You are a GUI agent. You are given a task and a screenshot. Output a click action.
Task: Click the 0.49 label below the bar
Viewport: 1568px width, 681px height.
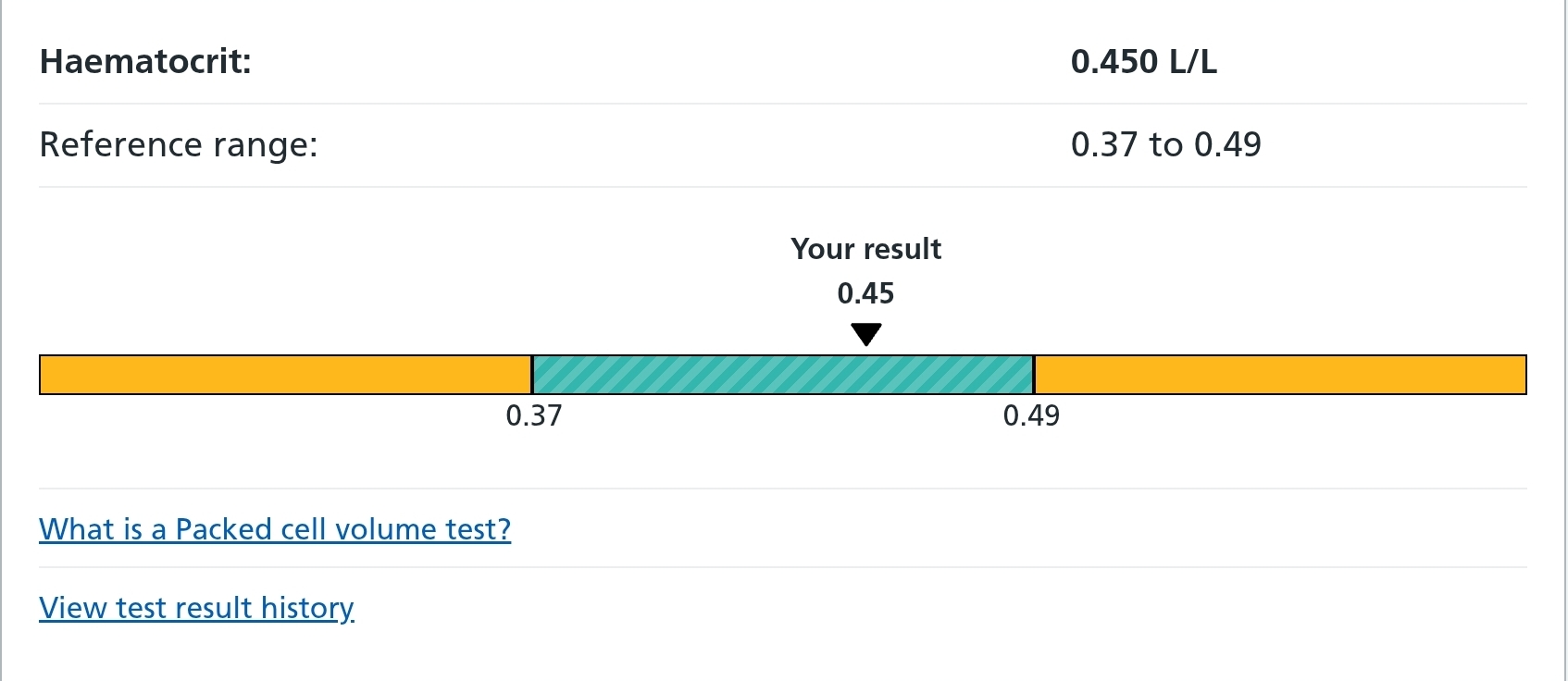click(1031, 415)
